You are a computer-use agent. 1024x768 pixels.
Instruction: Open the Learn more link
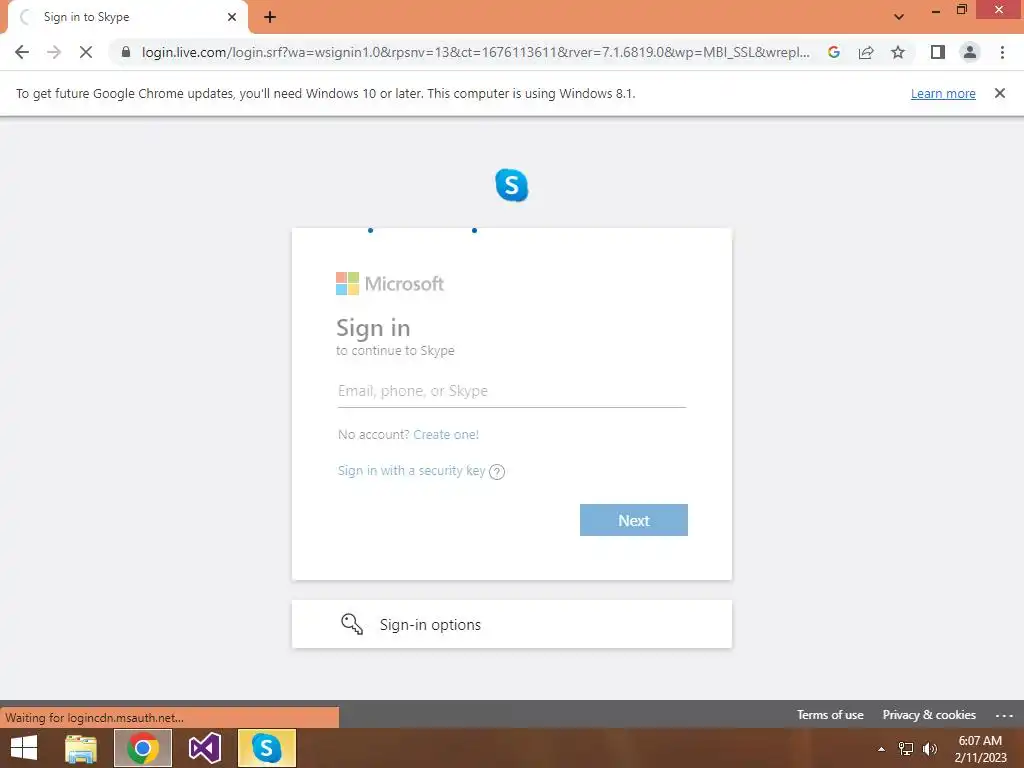943,93
